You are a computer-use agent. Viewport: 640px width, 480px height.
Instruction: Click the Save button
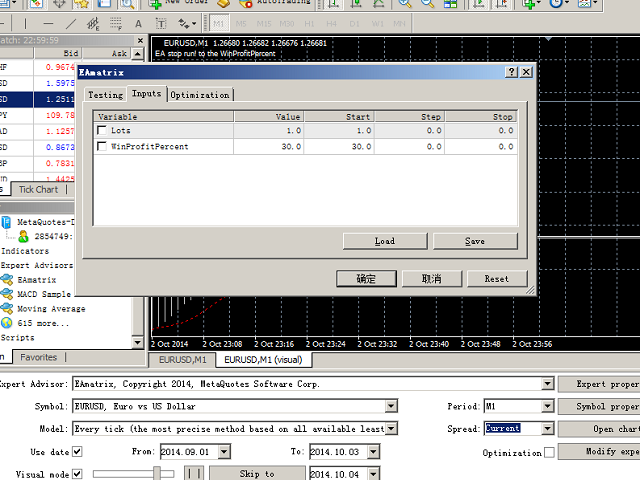tap(475, 241)
